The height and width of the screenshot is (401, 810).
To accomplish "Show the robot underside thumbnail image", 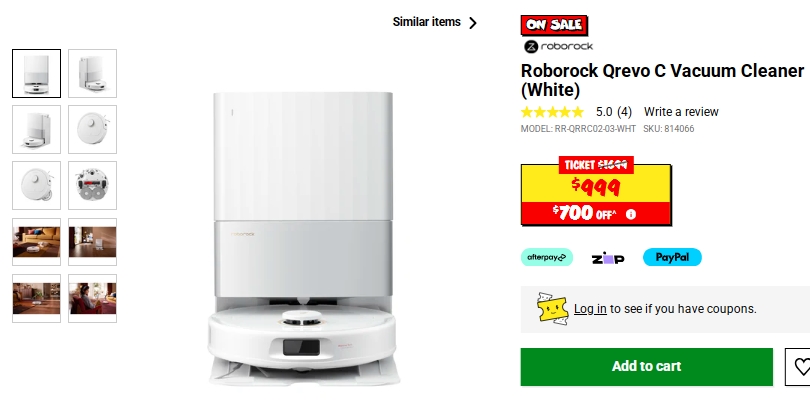I will pyautogui.click(x=92, y=186).
